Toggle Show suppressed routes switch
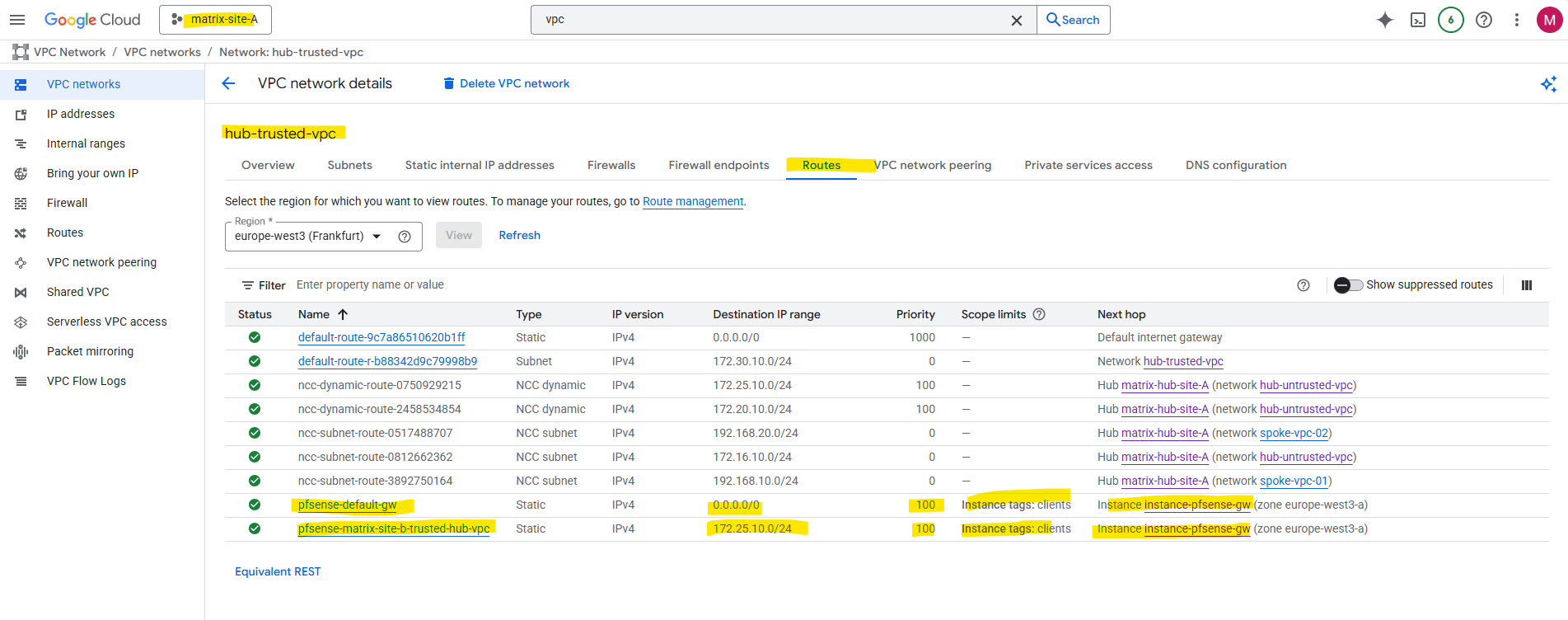1568x620 pixels. pyautogui.click(x=1348, y=285)
